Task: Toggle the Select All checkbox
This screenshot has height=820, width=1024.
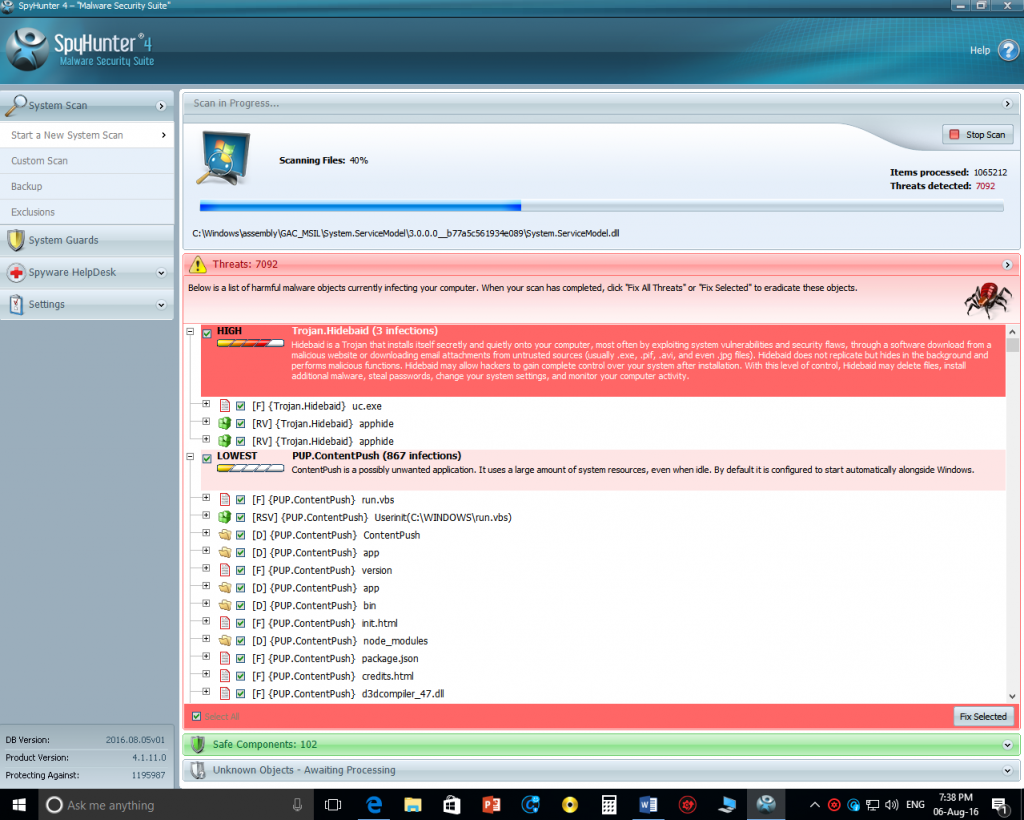Action: pos(197,716)
